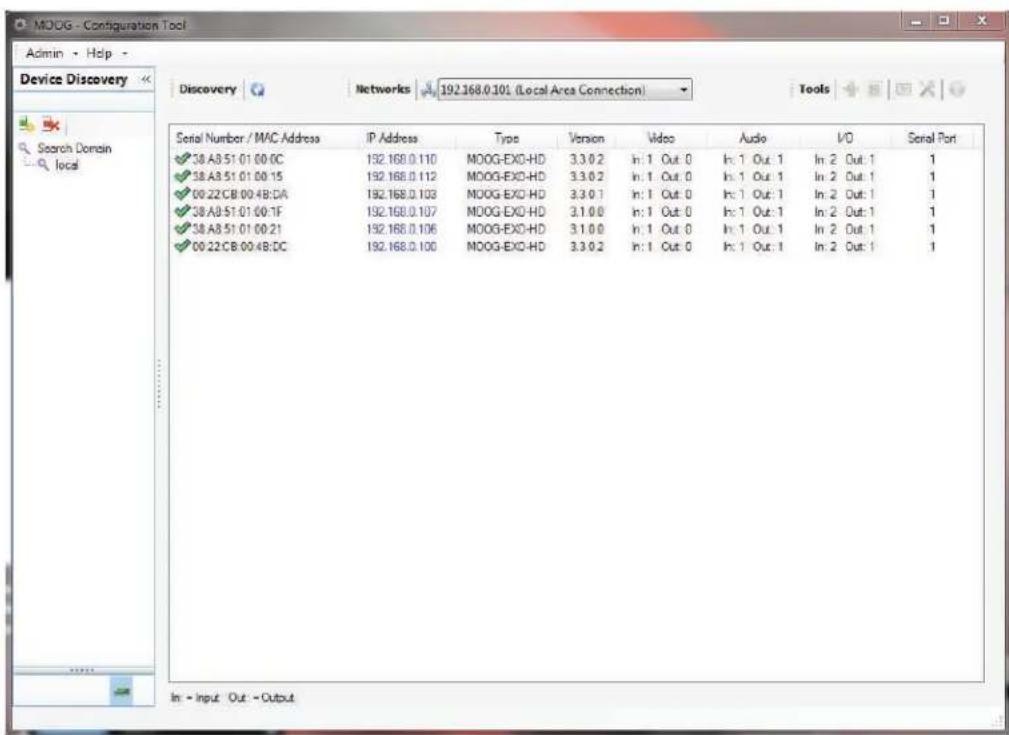Click checkmark icon for device 38:A8:51:01:00:1F
This screenshot has height=735, width=1009.
182,211
